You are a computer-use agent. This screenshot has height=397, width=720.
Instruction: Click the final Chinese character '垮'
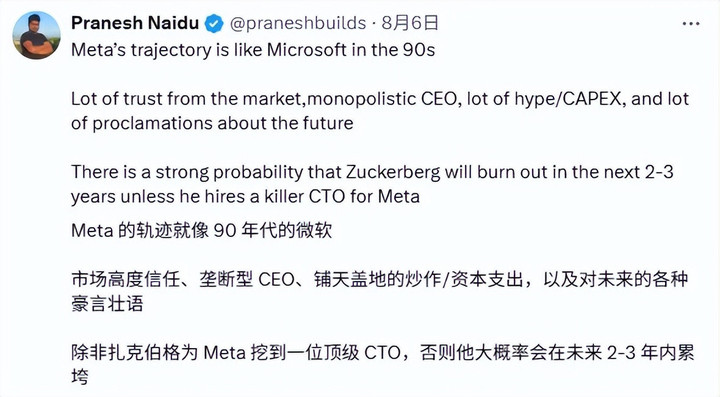(80, 377)
